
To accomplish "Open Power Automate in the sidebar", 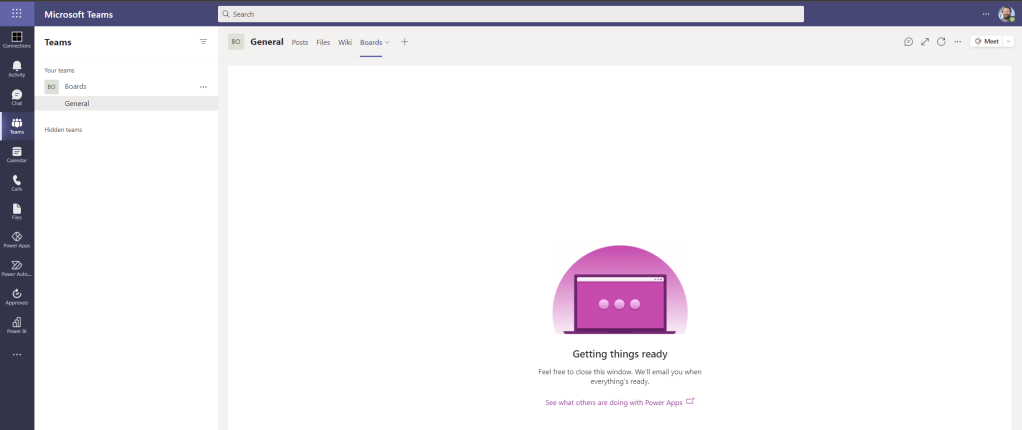I will 17,267.
